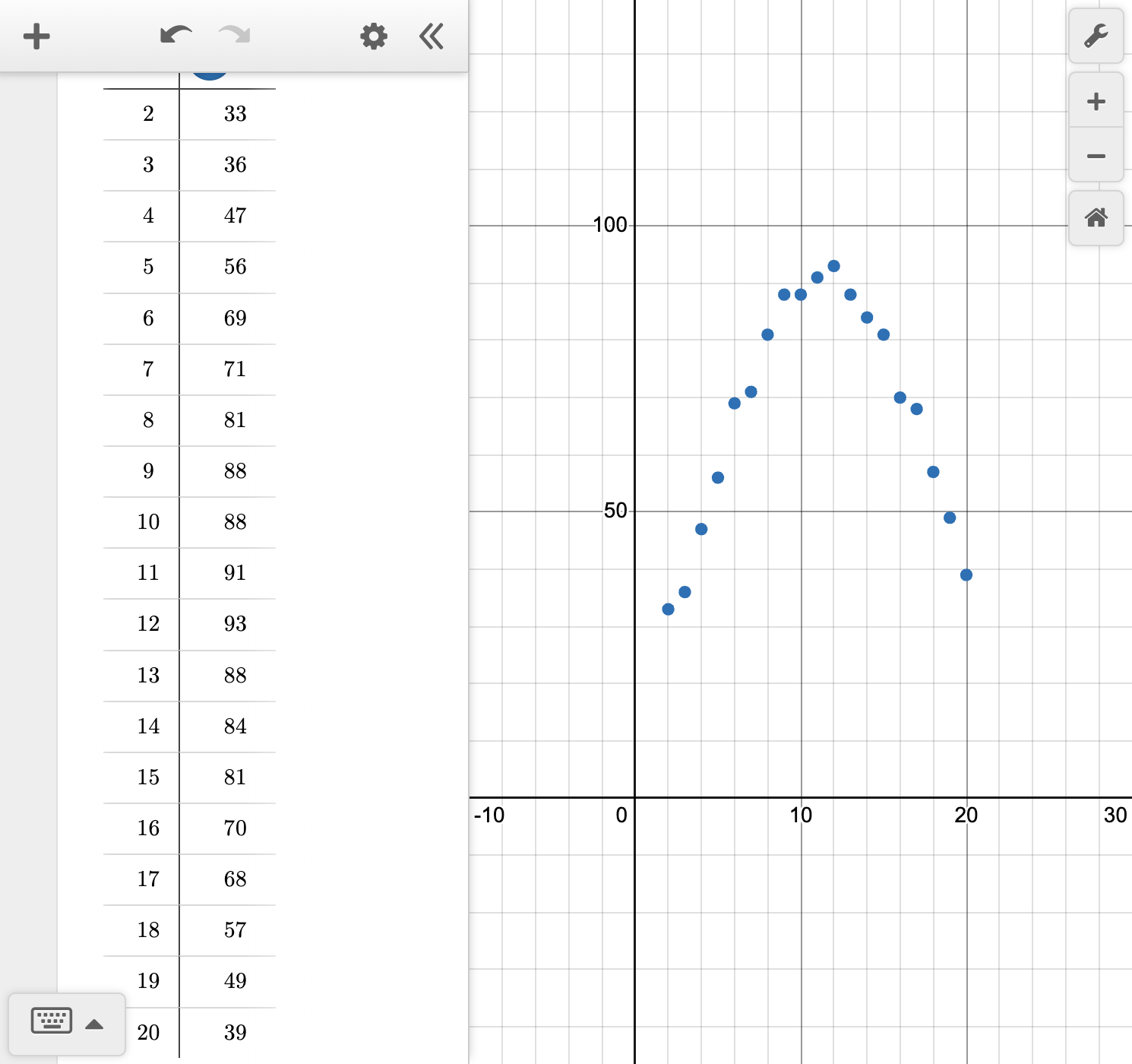Open the on-screen keyboard icon
This screenshot has width=1132, height=1064.
pyautogui.click(x=50, y=1021)
